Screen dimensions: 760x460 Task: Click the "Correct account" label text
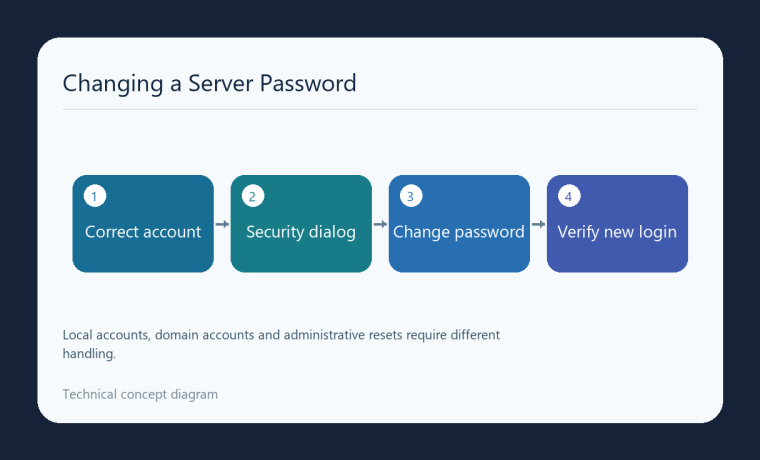(143, 232)
